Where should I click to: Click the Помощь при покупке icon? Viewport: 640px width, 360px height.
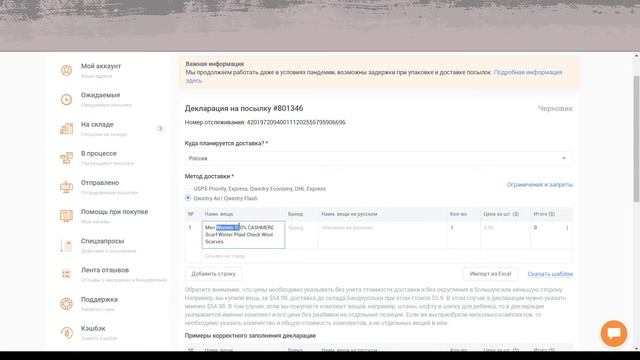(x=66, y=216)
